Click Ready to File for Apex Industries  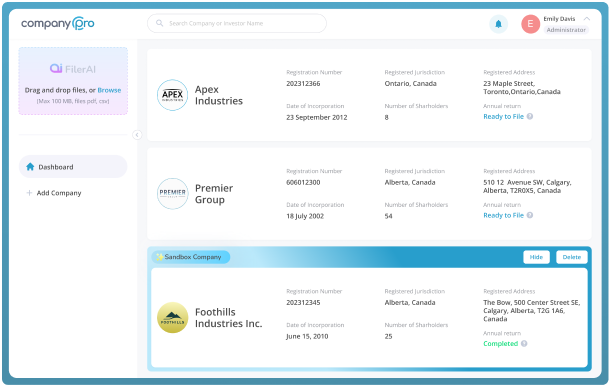[503, 117]
